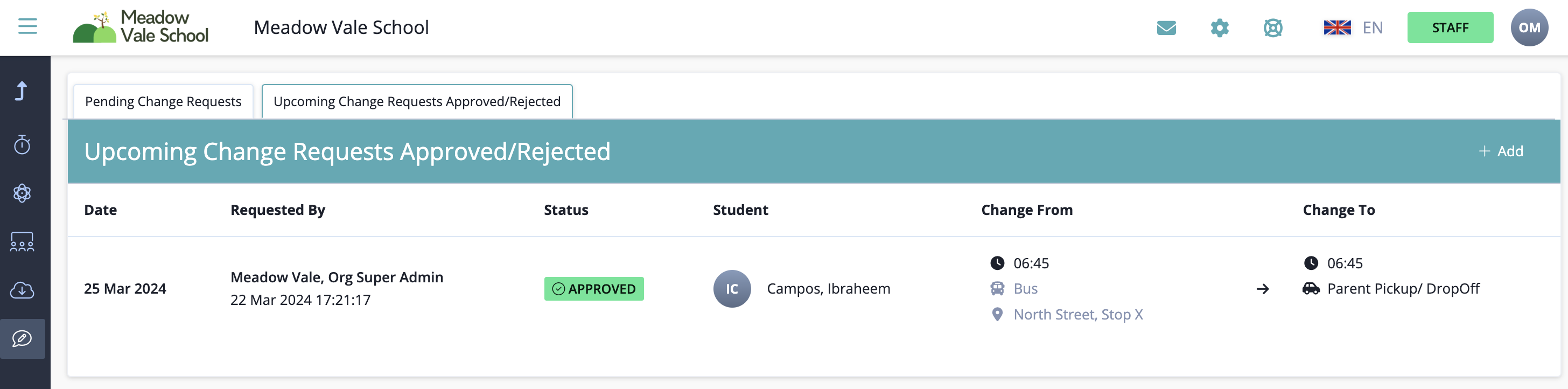The height and width of the screenshot is (389, 1568).
Task: Select the change requests sidebar icon
Action: 23,338
